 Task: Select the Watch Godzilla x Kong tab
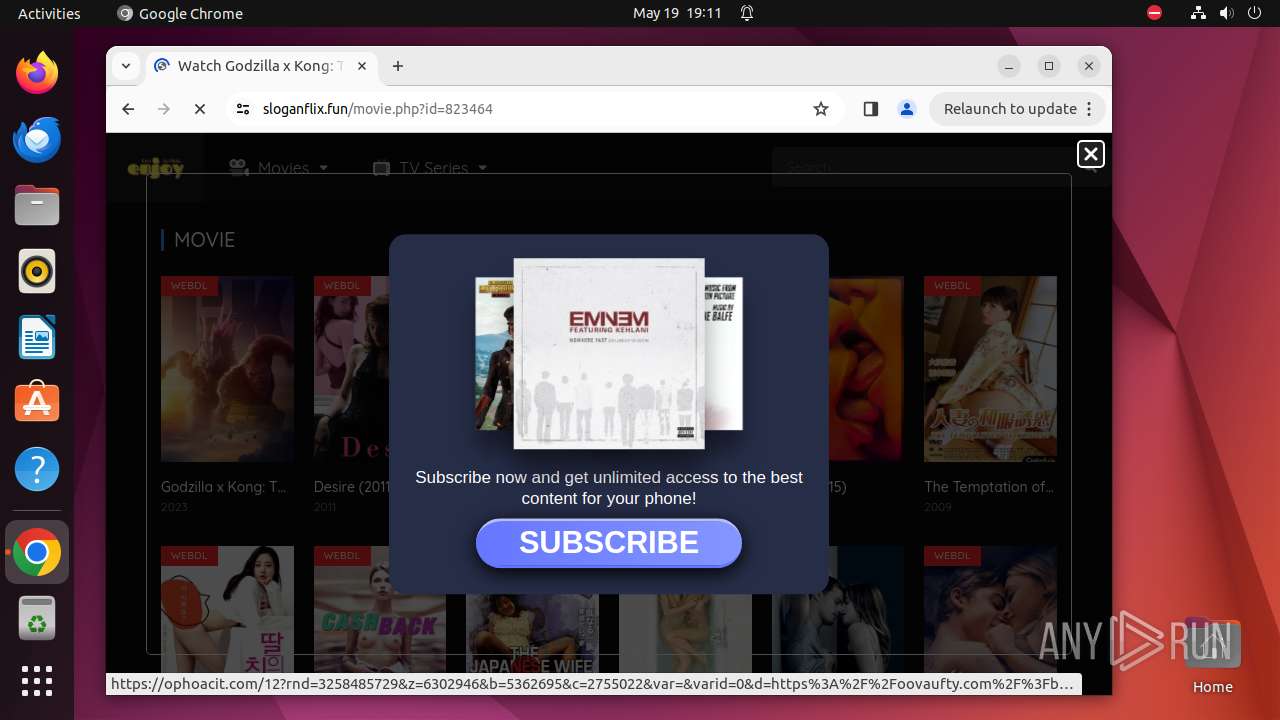[x=261, y=66]
